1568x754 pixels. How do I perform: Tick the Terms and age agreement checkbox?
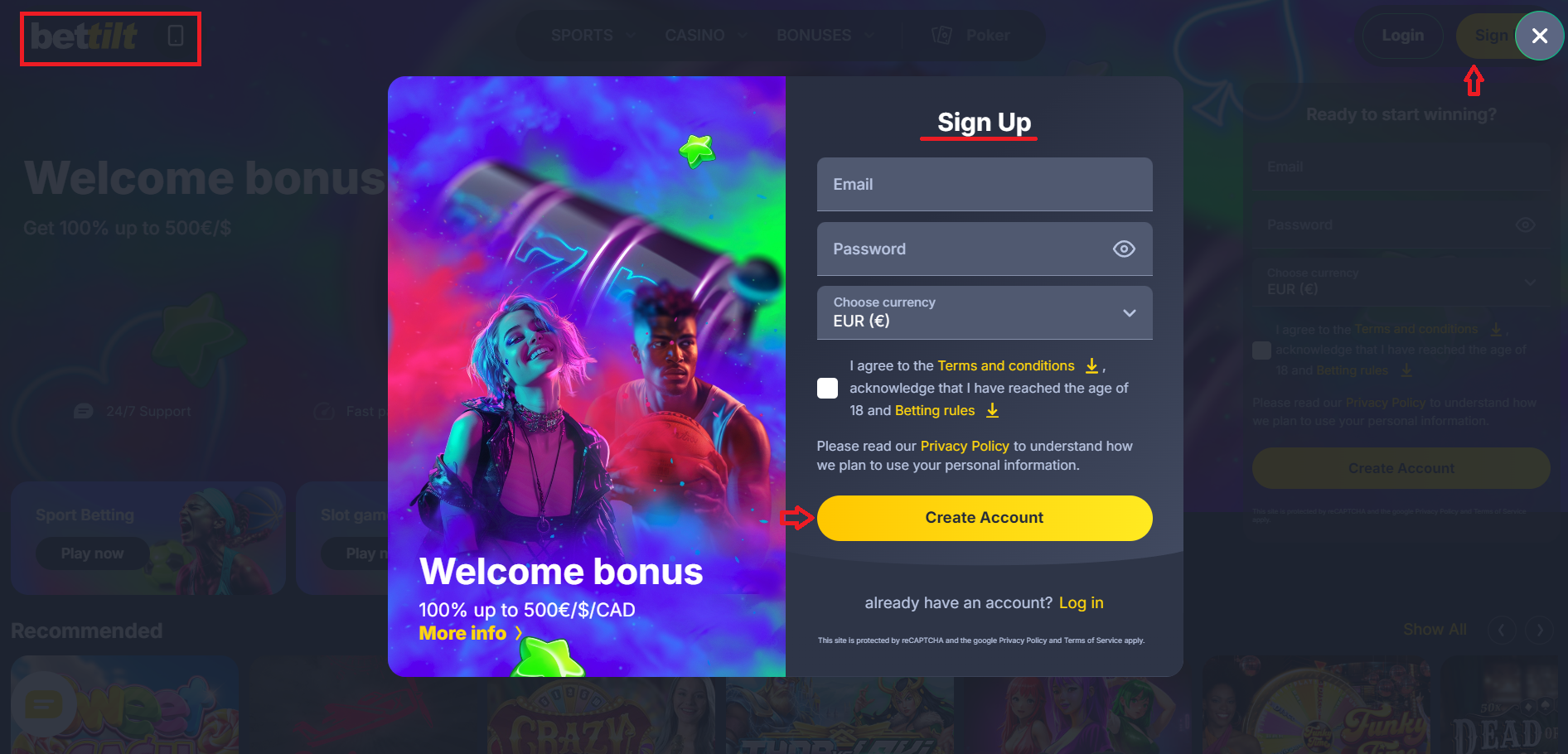[x=827, y=388]
